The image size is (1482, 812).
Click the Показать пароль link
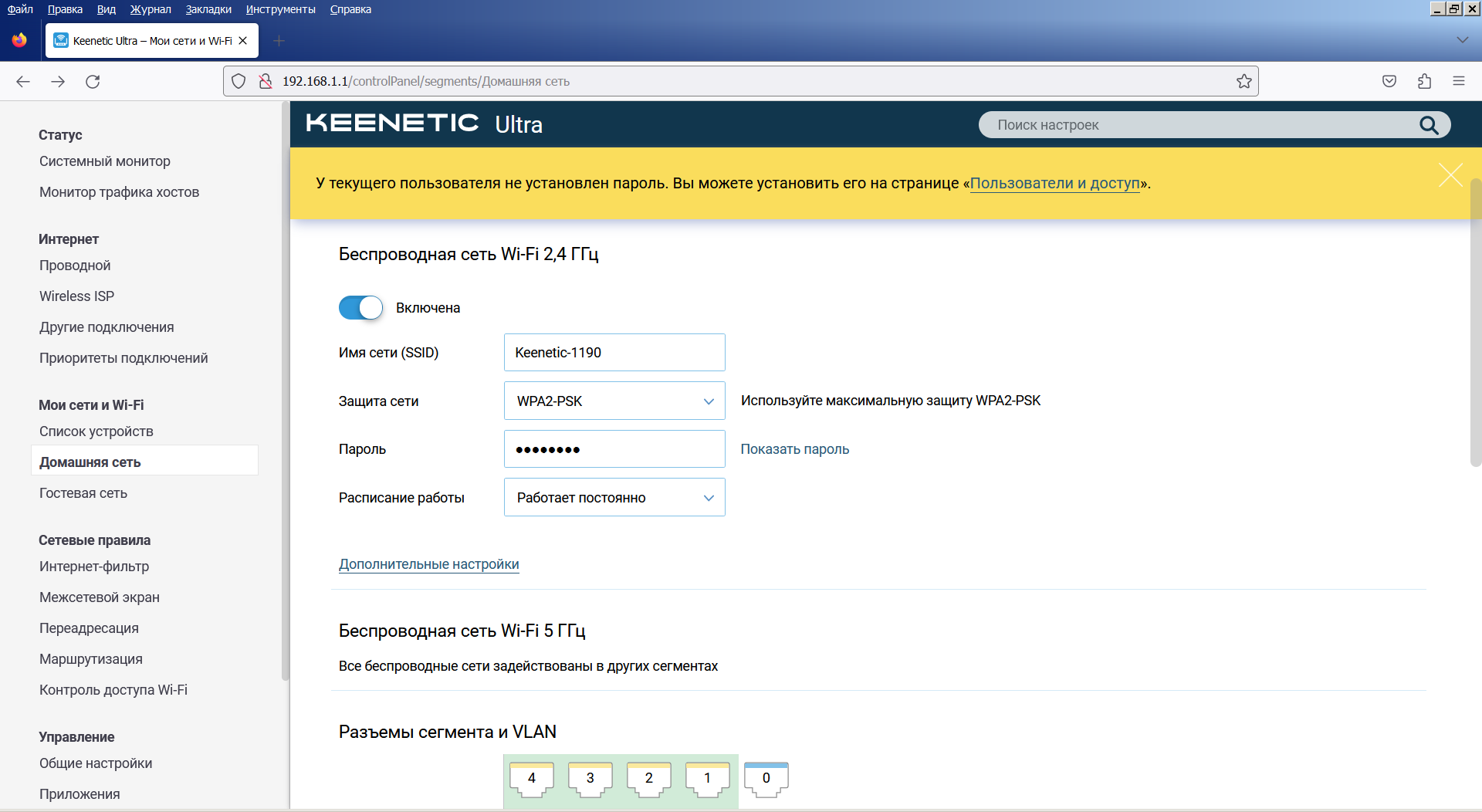coord(795,449)
